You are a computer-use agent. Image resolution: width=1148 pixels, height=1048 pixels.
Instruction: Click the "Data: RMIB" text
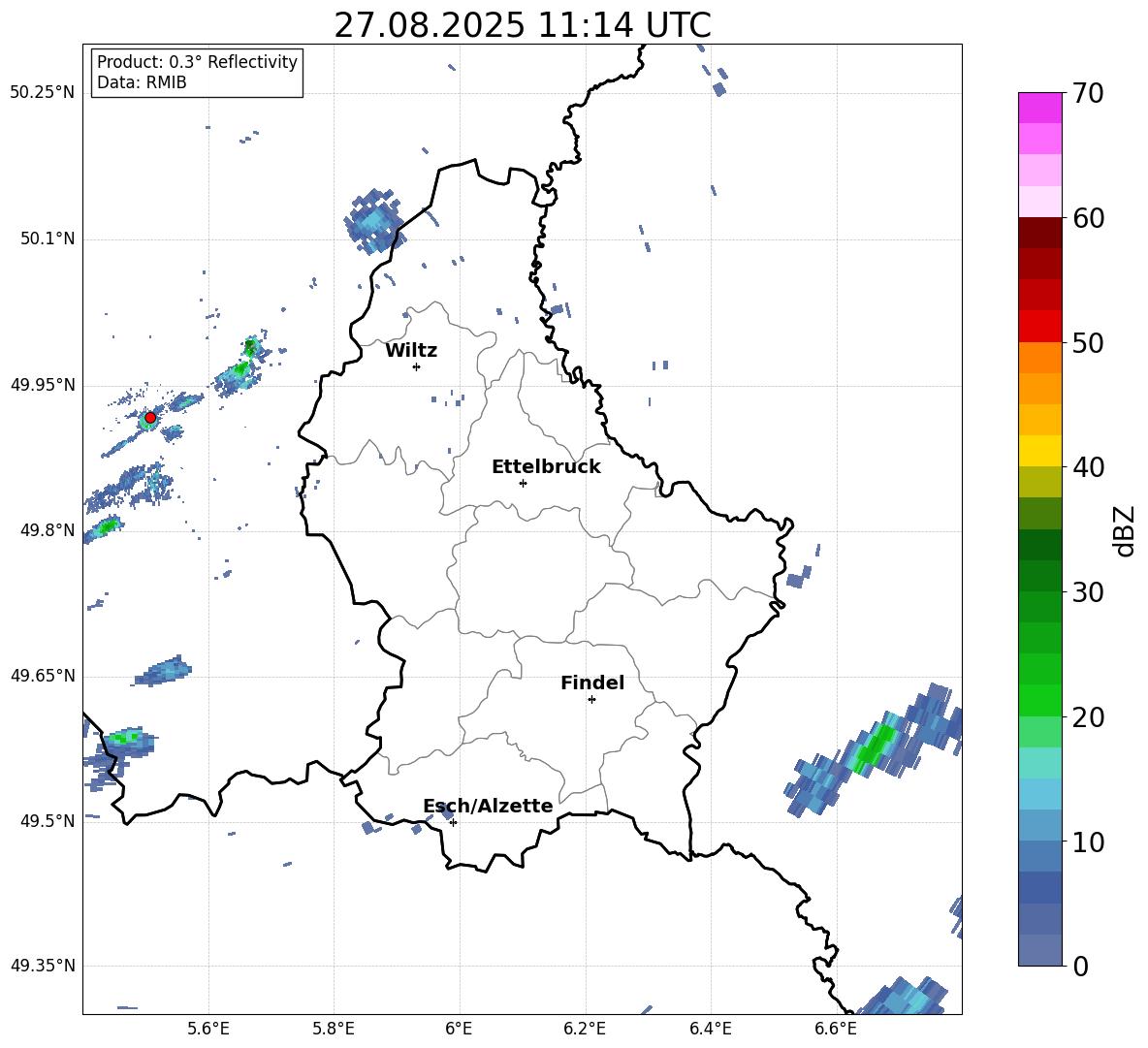pyautogui.click(x=142, y=82)
